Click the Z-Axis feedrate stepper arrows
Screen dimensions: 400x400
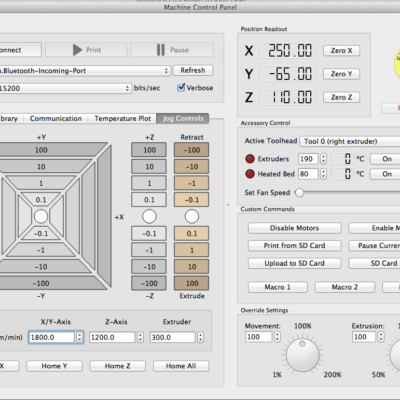click(x=140, y=337)
